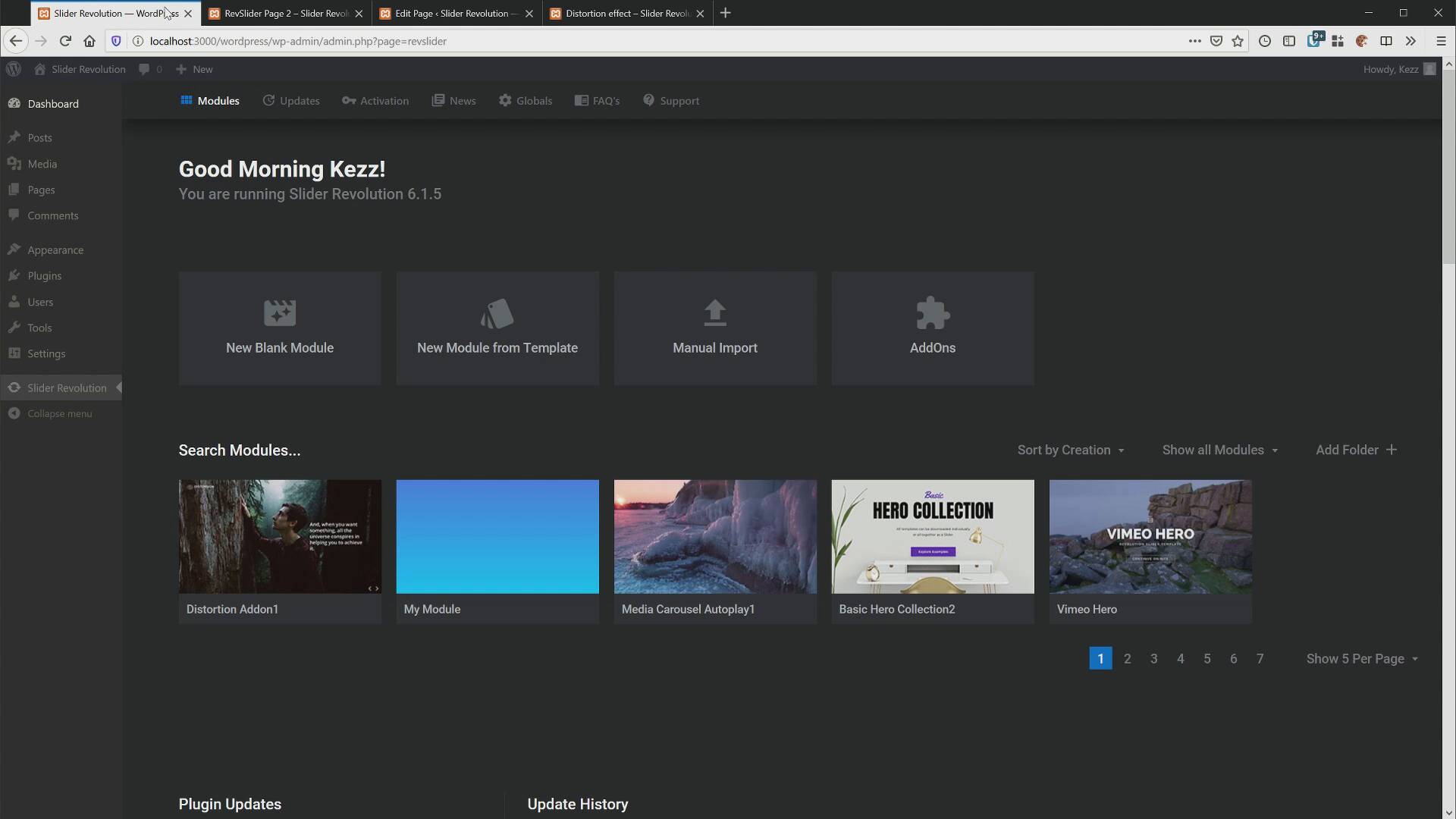This screenshot has height=819, width=1456.
Task: Click the New Blank Module icon
Action: (x=280, y=313)
